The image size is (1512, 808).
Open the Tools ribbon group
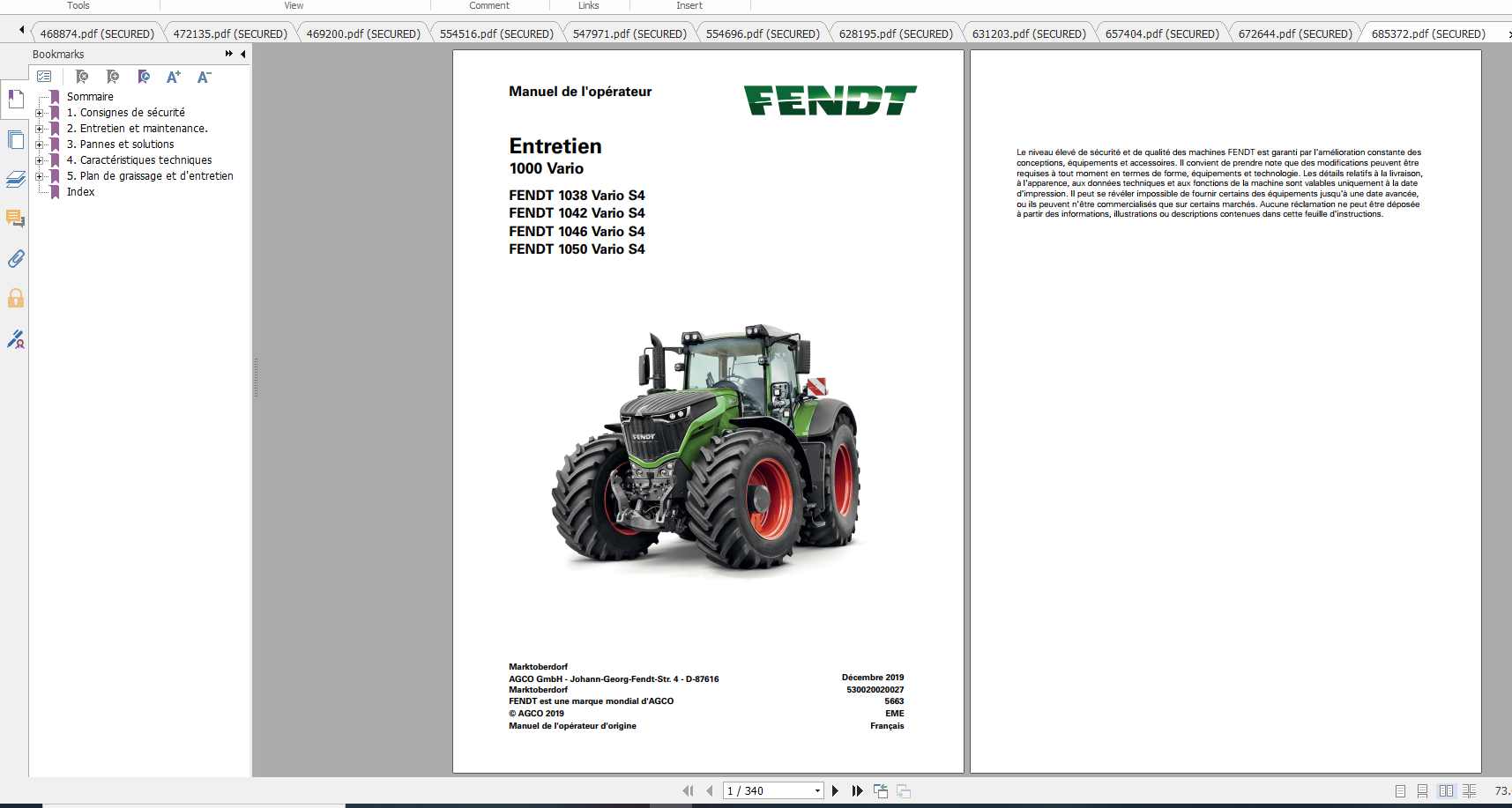[x=78, y=5]
